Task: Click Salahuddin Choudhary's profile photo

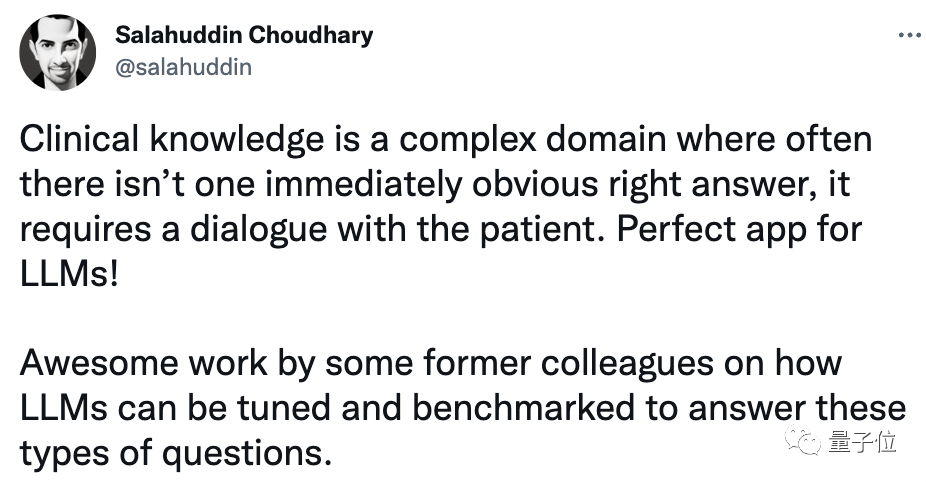Action: click(x=58, y=52)
